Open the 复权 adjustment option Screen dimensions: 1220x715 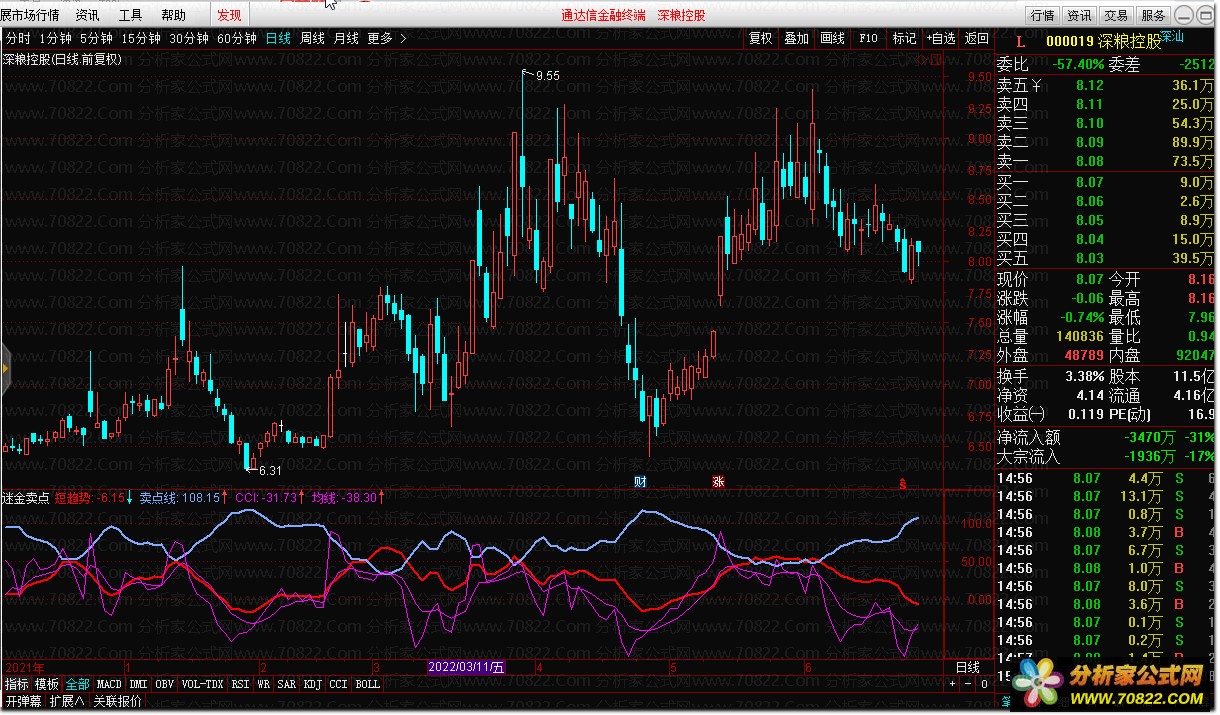click(761, 38)
